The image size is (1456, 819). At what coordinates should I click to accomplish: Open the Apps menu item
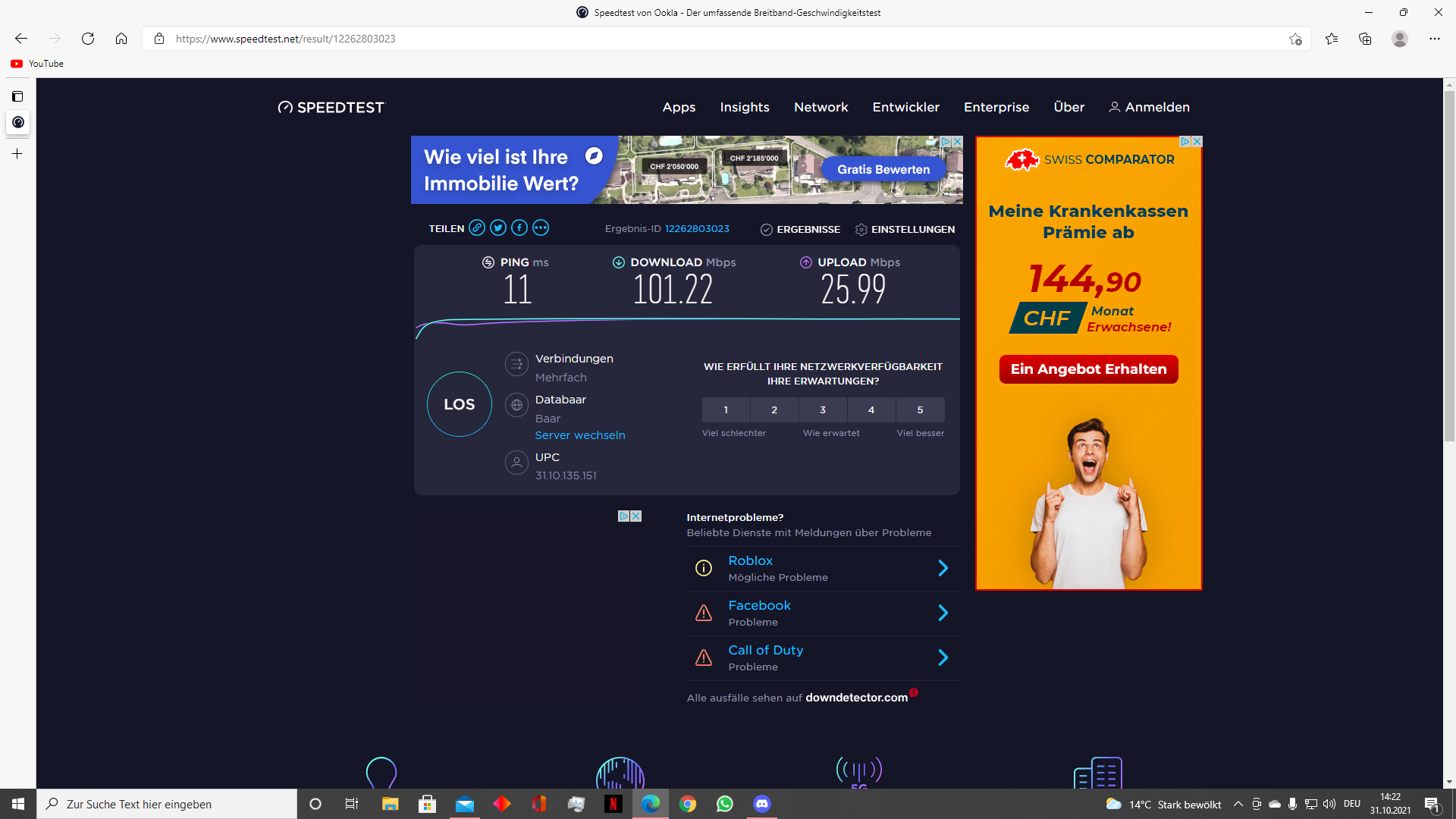click(679, 107)
